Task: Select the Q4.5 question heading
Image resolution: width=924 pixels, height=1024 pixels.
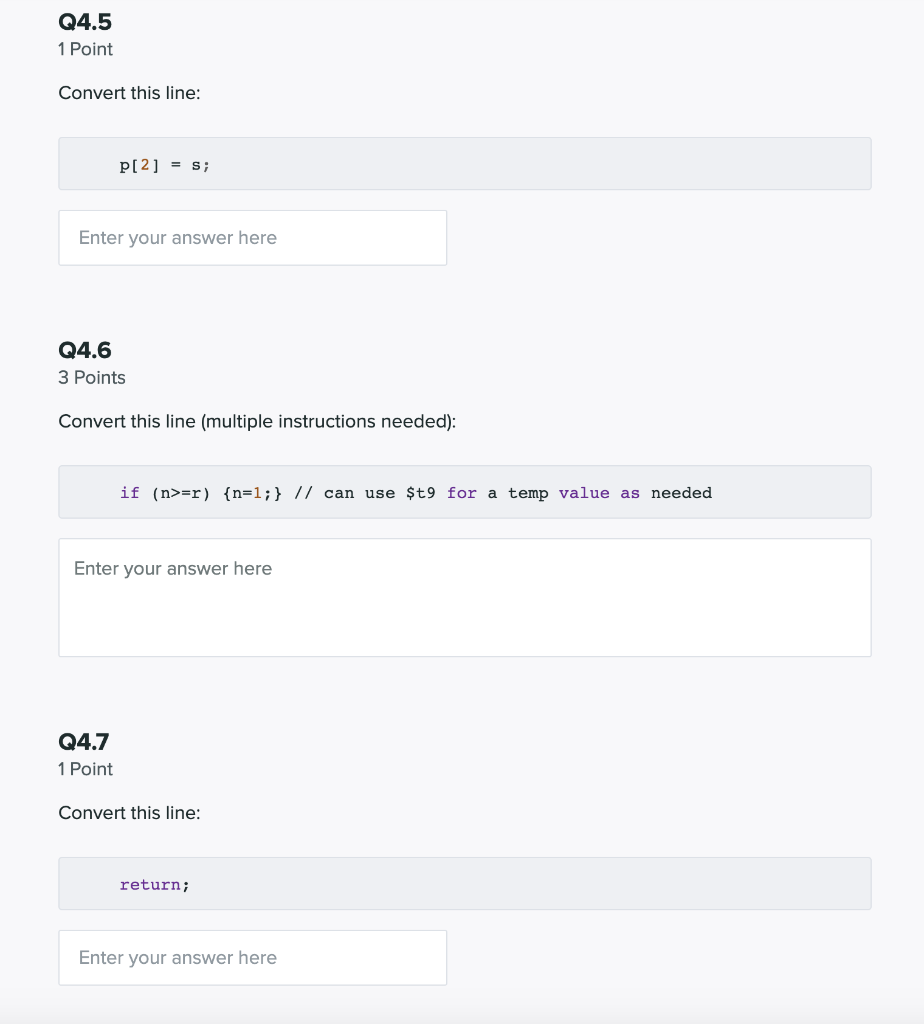Action: [x=84, y=21]
